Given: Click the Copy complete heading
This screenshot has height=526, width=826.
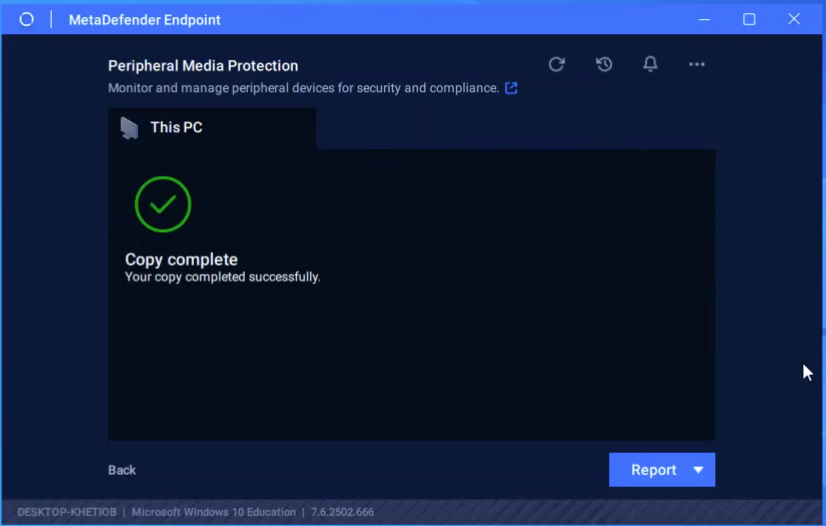Looking at the screenshot, I should point(181,260).
